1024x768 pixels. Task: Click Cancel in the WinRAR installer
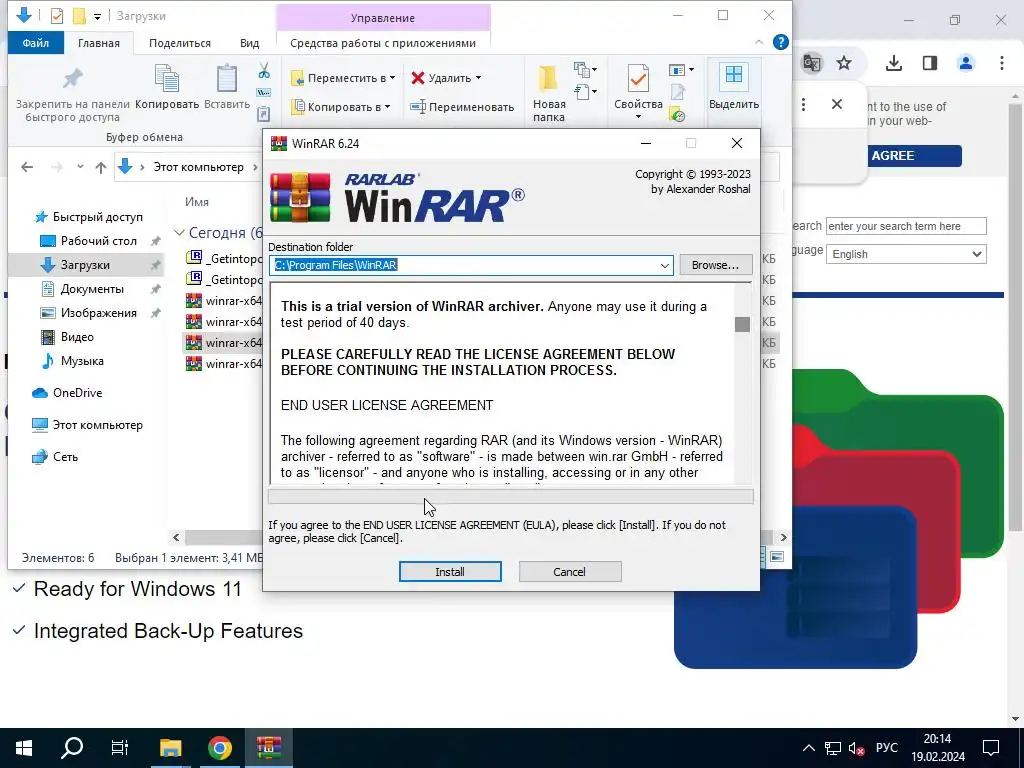pos(569,571)
